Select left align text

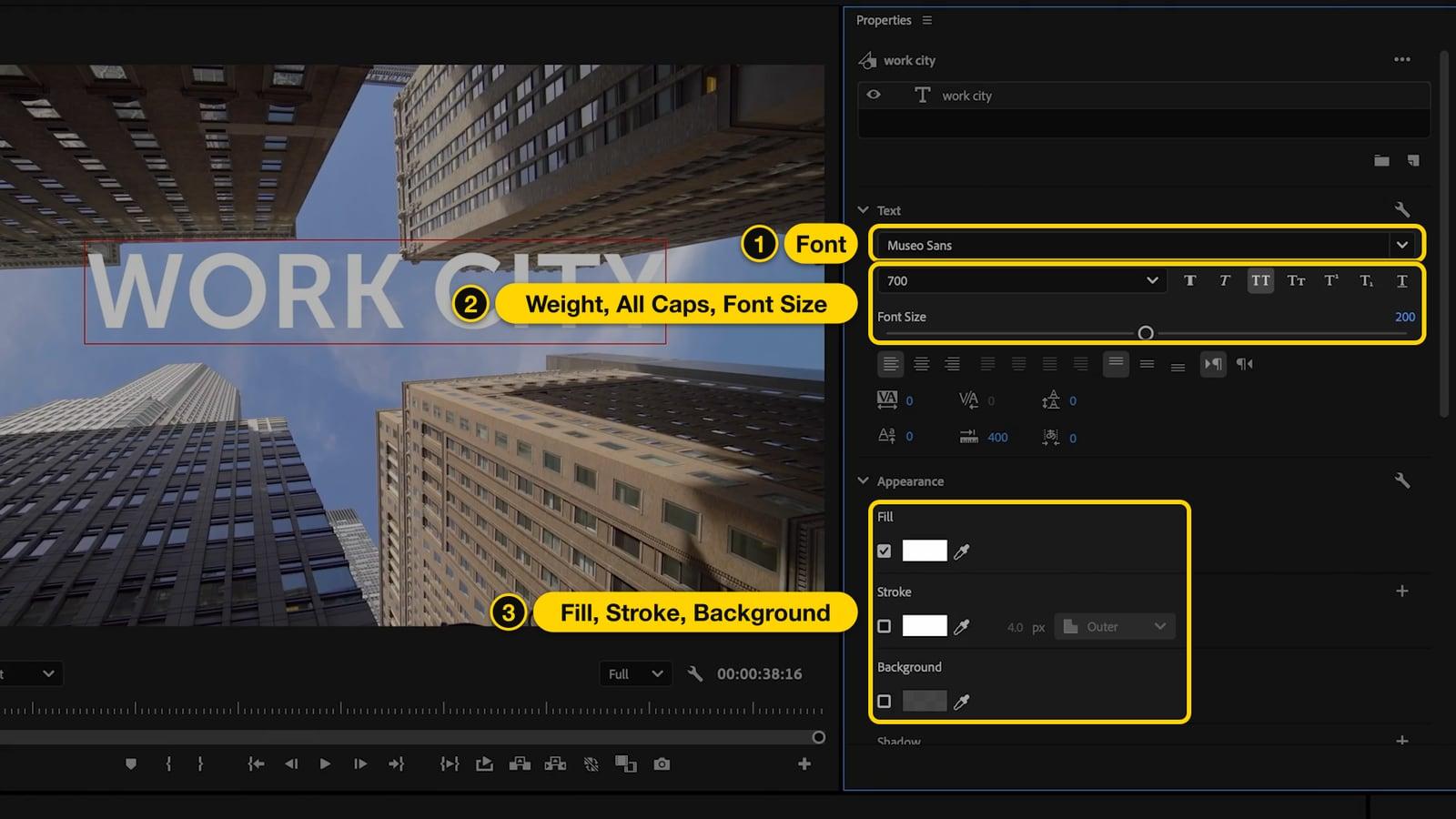891,364
